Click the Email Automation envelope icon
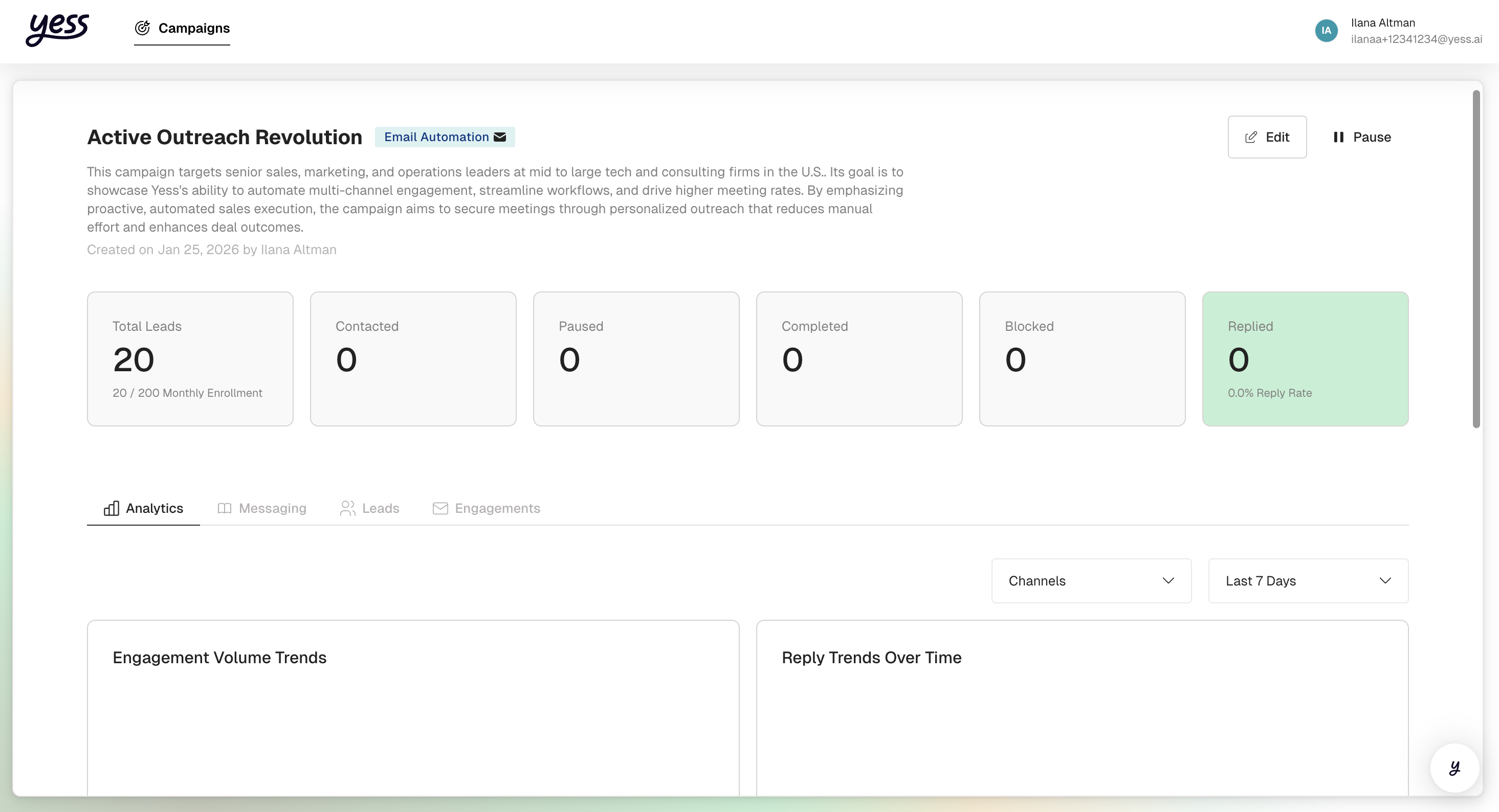Screen dimensions: 1499x812 click(500, 137)
